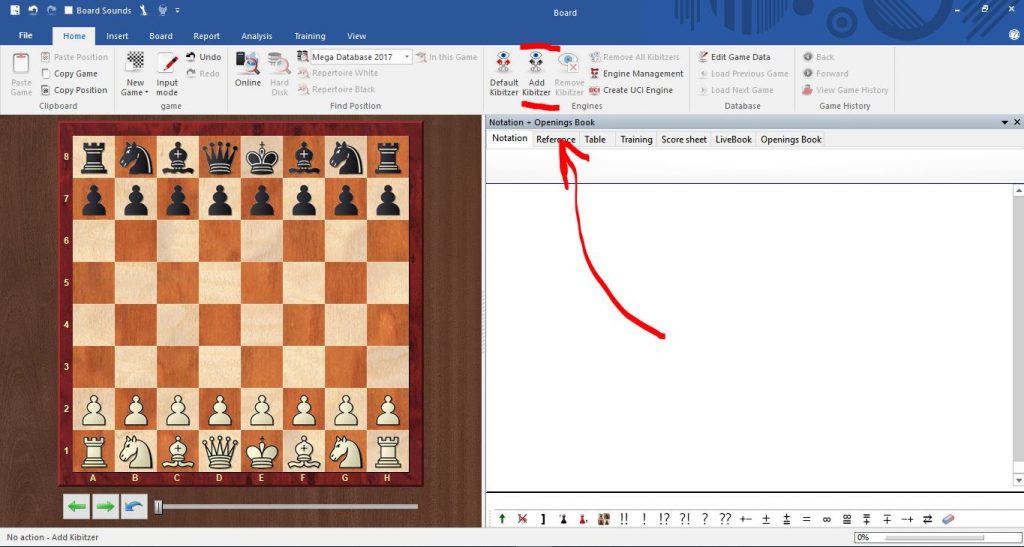Open the Report ribbon tab

click(206, 36)
